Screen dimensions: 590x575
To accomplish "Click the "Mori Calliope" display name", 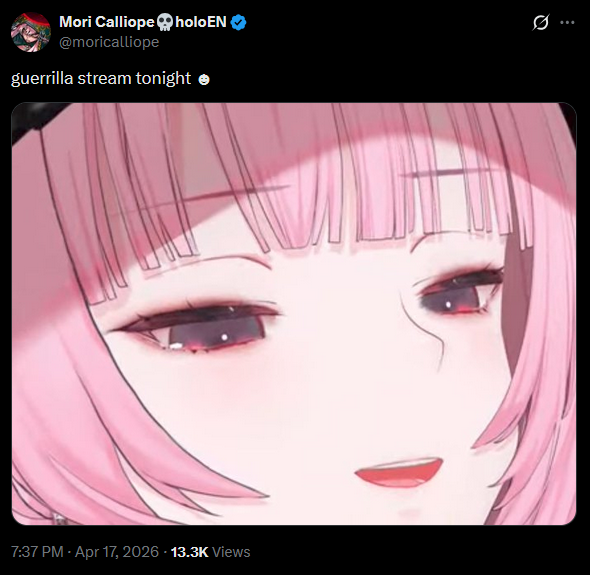I will click(x=107, y=22).
